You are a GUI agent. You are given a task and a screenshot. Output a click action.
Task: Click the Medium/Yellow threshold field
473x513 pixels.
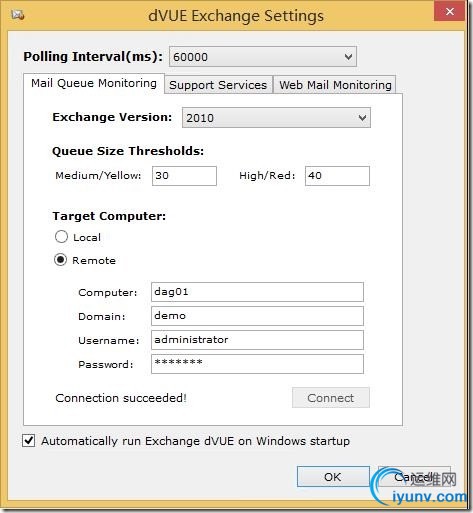[184, 176]
